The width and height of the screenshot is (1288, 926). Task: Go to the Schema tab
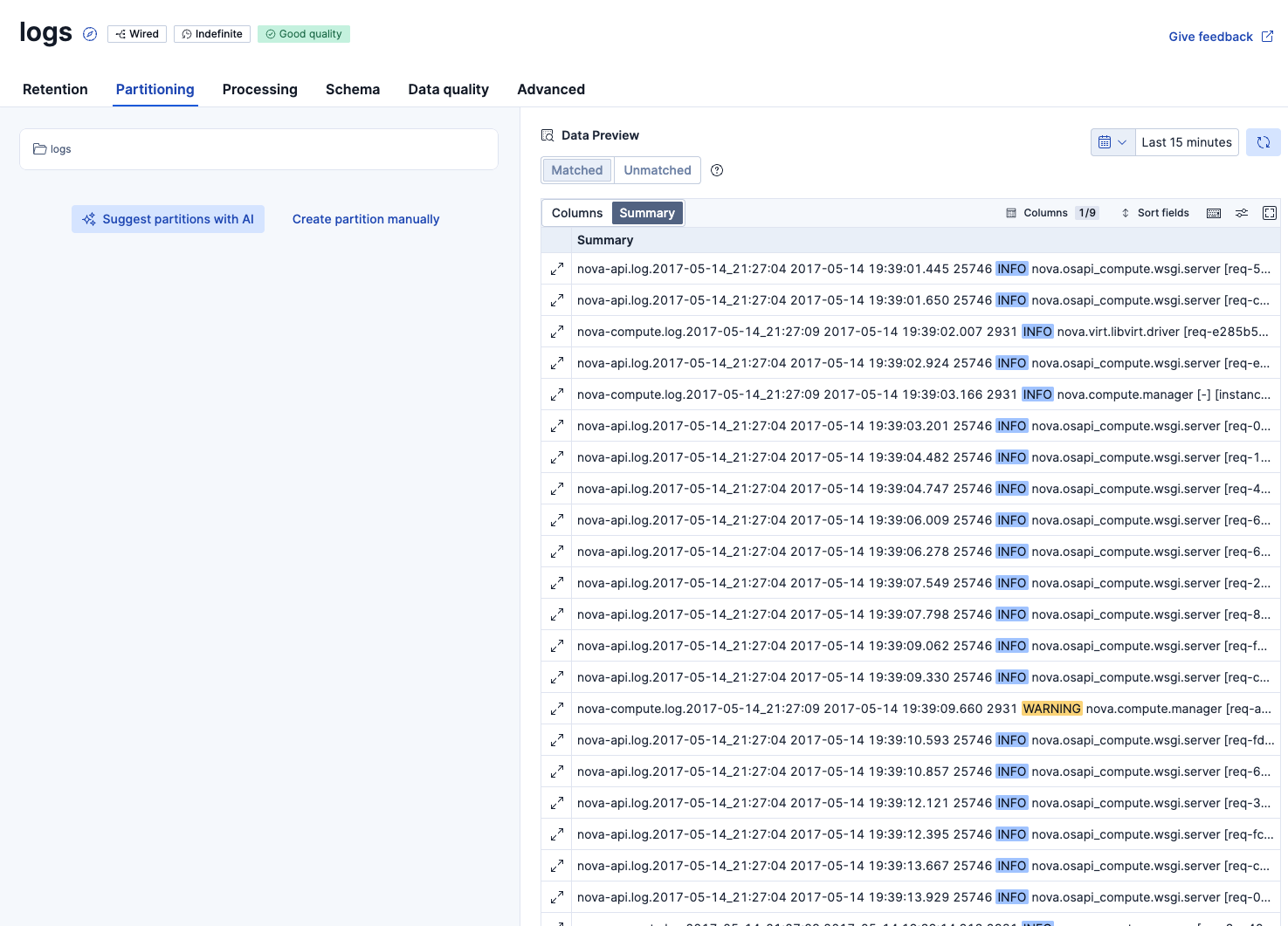[353, 89]
